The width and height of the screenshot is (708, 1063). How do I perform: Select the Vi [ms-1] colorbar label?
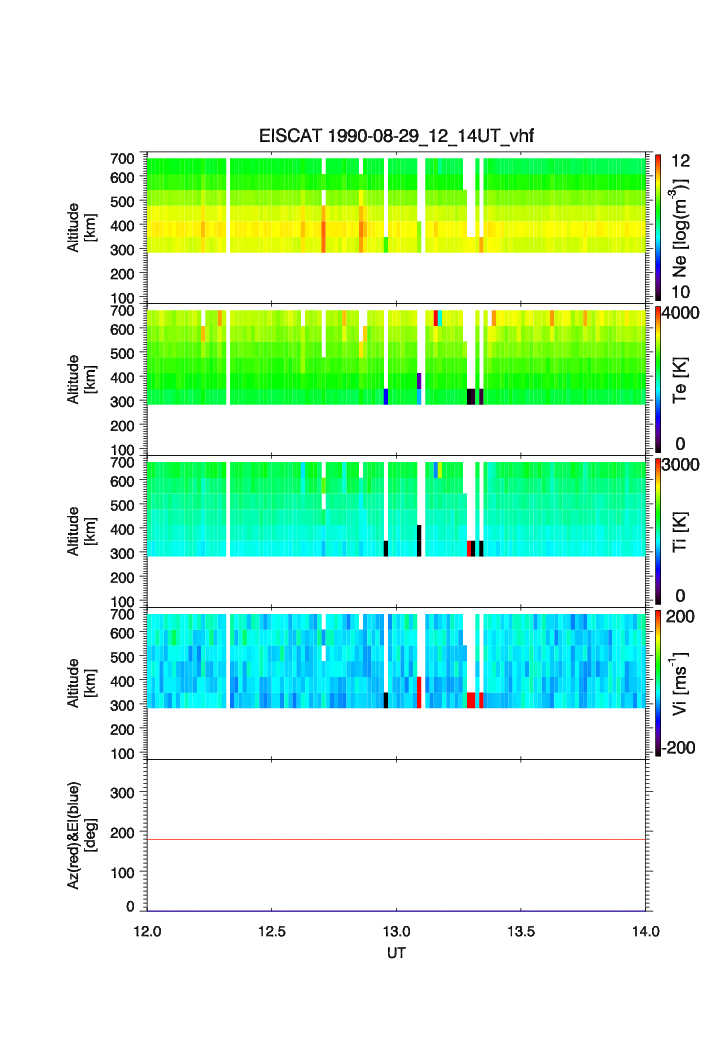[x=680, y=683]
